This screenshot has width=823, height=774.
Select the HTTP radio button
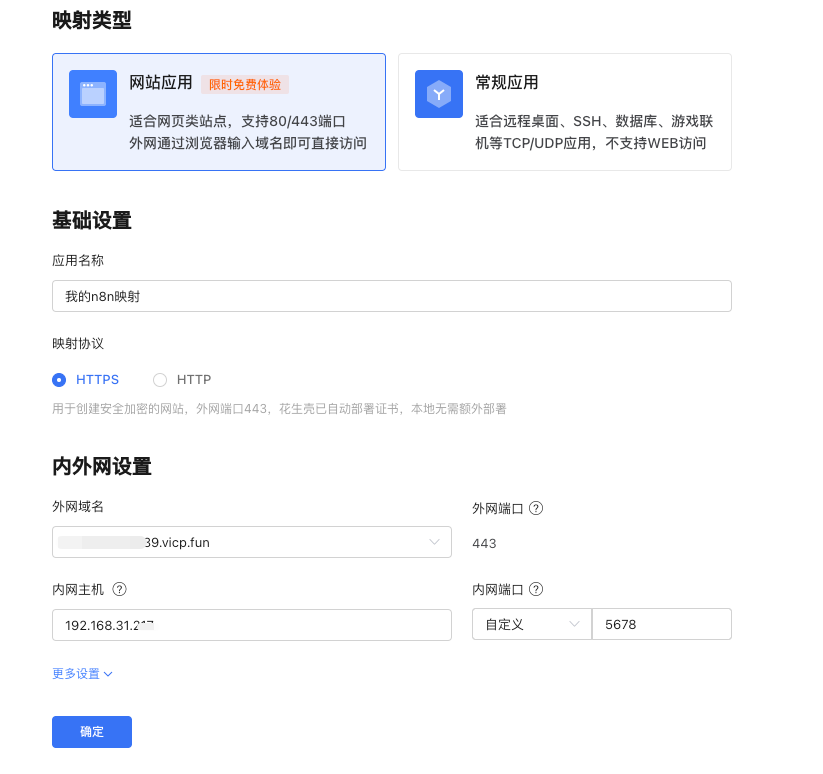pyautogui.click(x=160, y=380)
